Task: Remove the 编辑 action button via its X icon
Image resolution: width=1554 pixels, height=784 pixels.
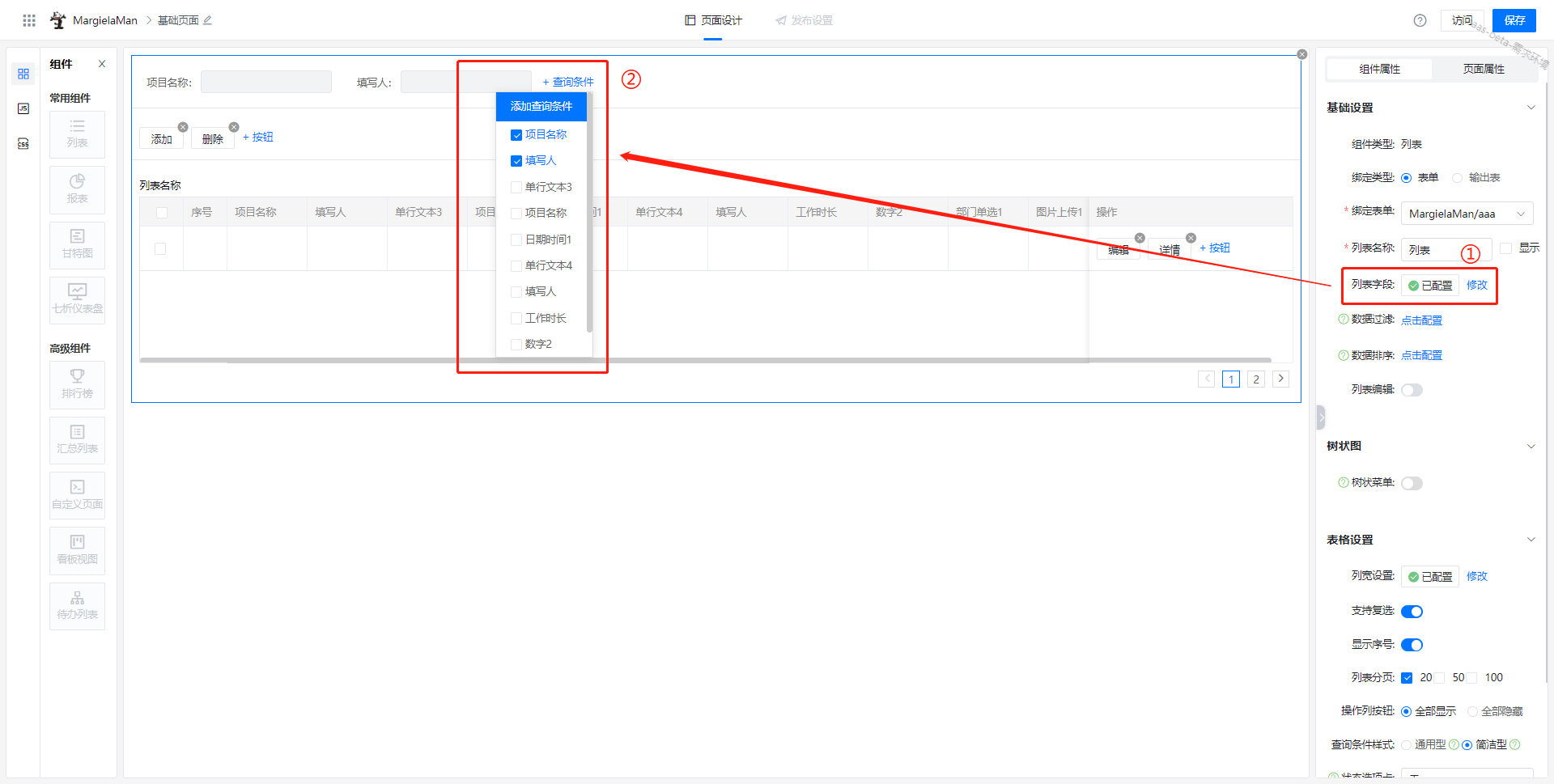Action: point(1140,238)
